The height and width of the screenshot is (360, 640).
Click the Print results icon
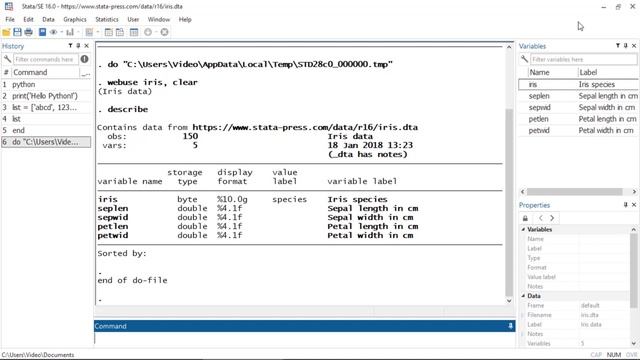click(x=29, y=32)
